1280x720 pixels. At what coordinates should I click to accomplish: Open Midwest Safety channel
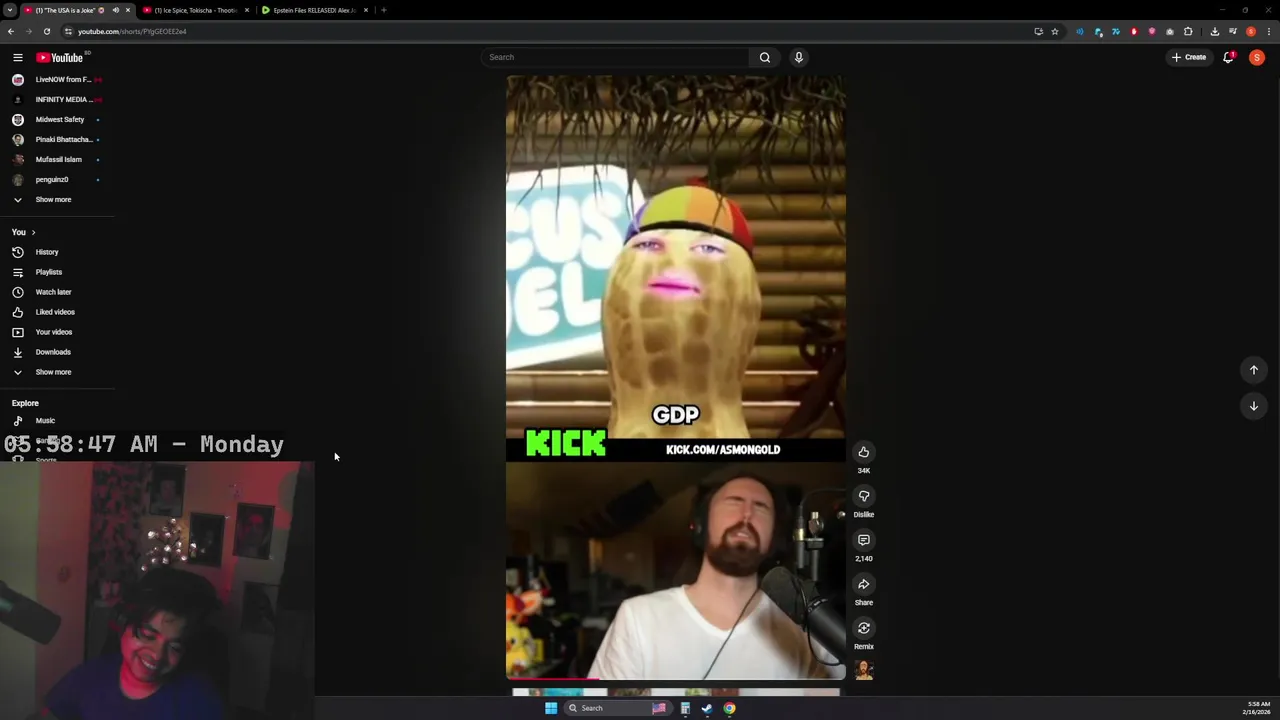57,119
